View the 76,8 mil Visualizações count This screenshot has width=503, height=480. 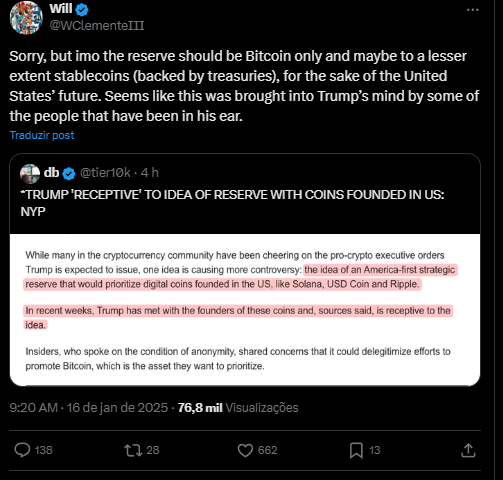tap(238, 408)
